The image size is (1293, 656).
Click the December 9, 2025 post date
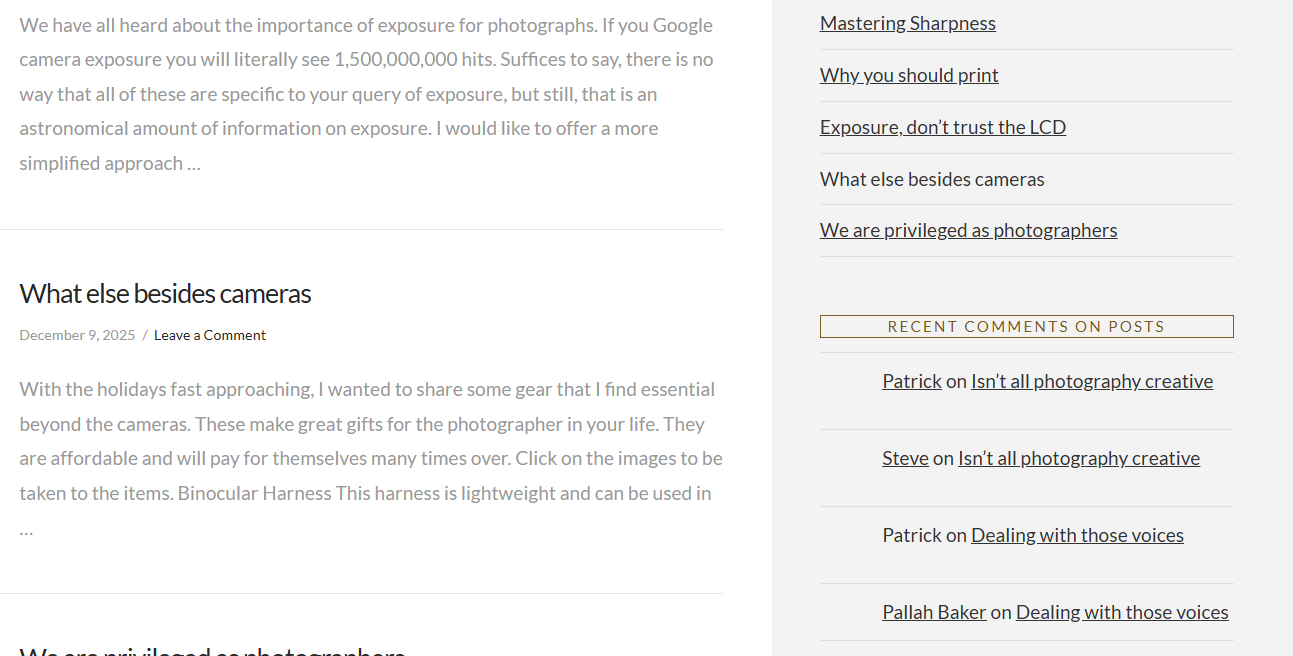pos(77,335)
